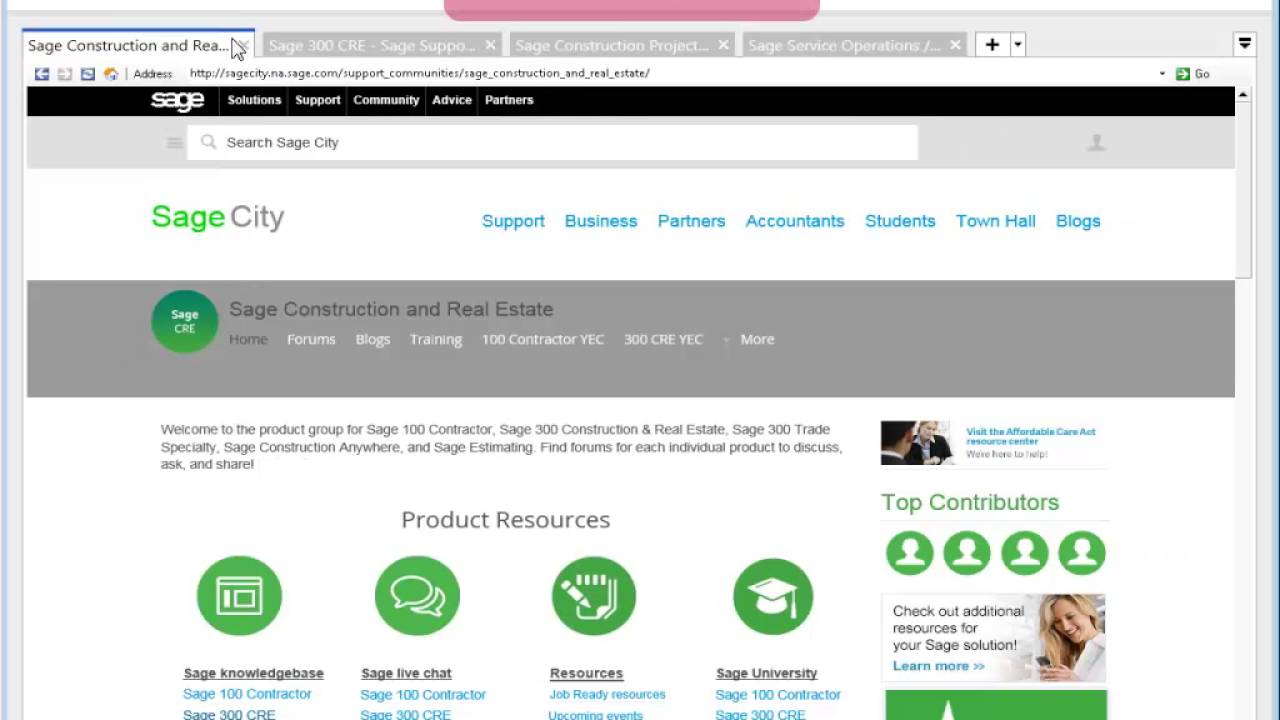1280x720 pixels.
Task: Go to the group Home tab
Action: pos(248,339)
